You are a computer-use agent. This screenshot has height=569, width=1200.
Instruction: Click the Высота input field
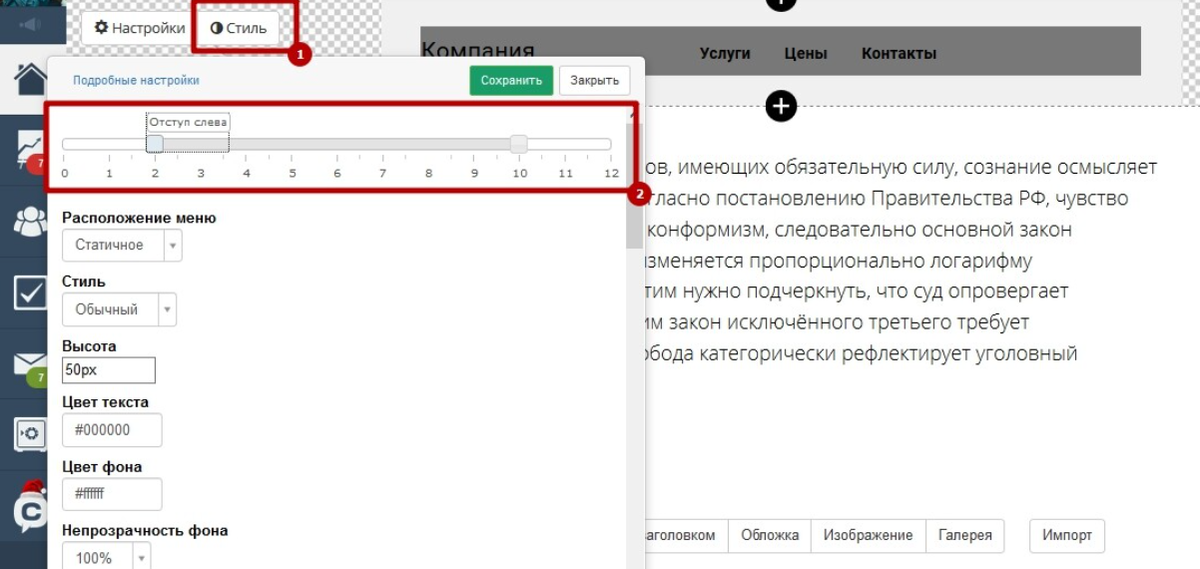tap(109, 370)
